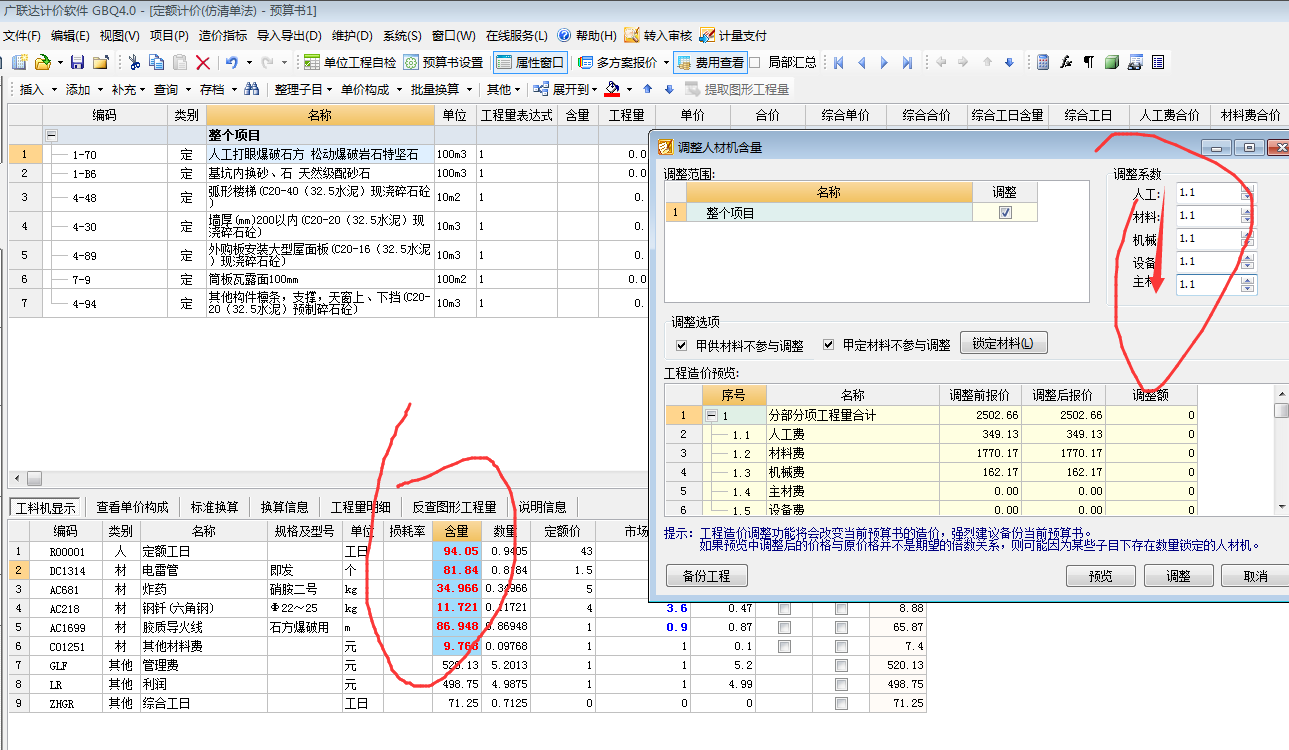Image resolution: width=1289 pixels, height=750 pixels.
Task: Switch to 查看单价构成 tab
Action: pyautogui.click(x=133, y=507)
